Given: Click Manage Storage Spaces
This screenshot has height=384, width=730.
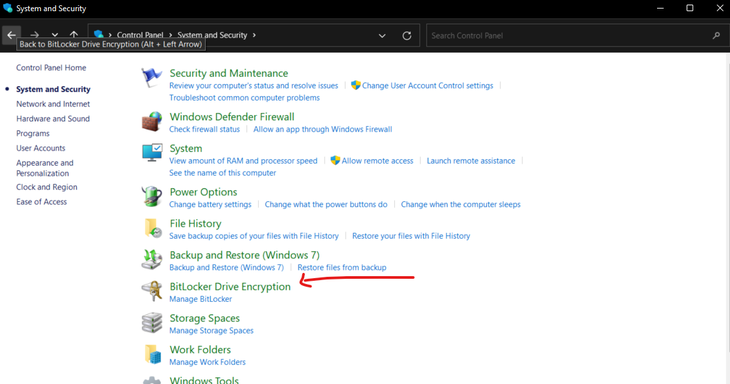Looking at the screenshot, I should (x=211, y=330).
